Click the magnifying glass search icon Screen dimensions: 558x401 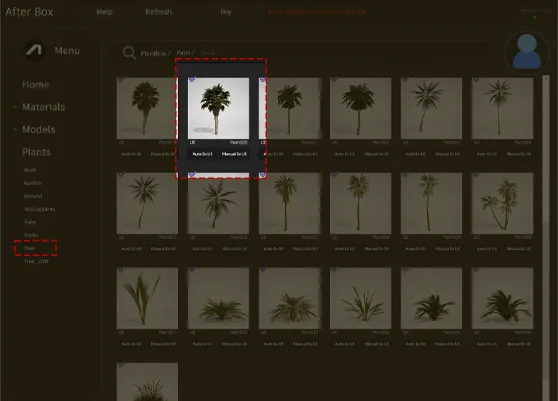[129, 53]
